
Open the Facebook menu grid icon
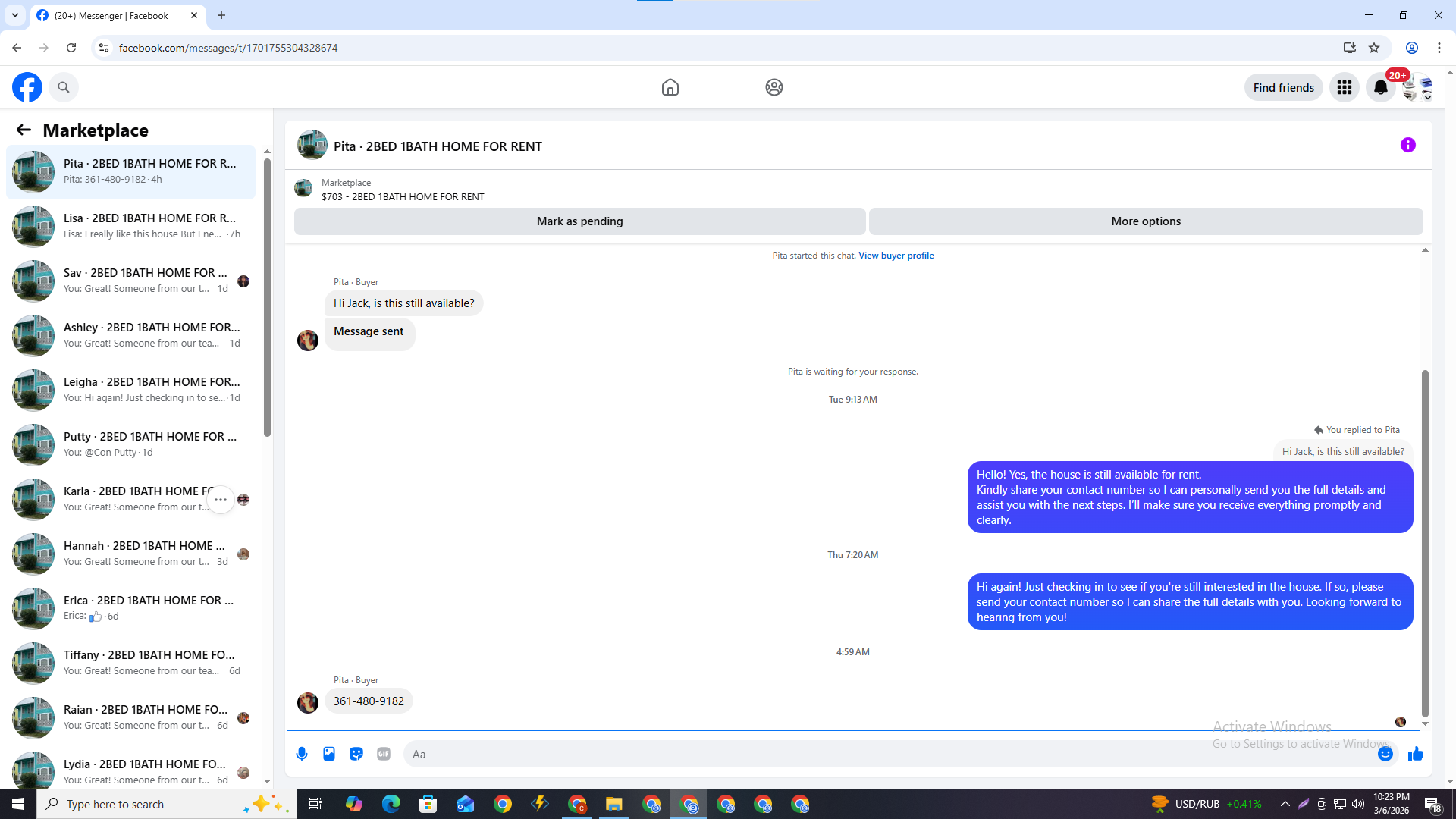[1344, 88]
